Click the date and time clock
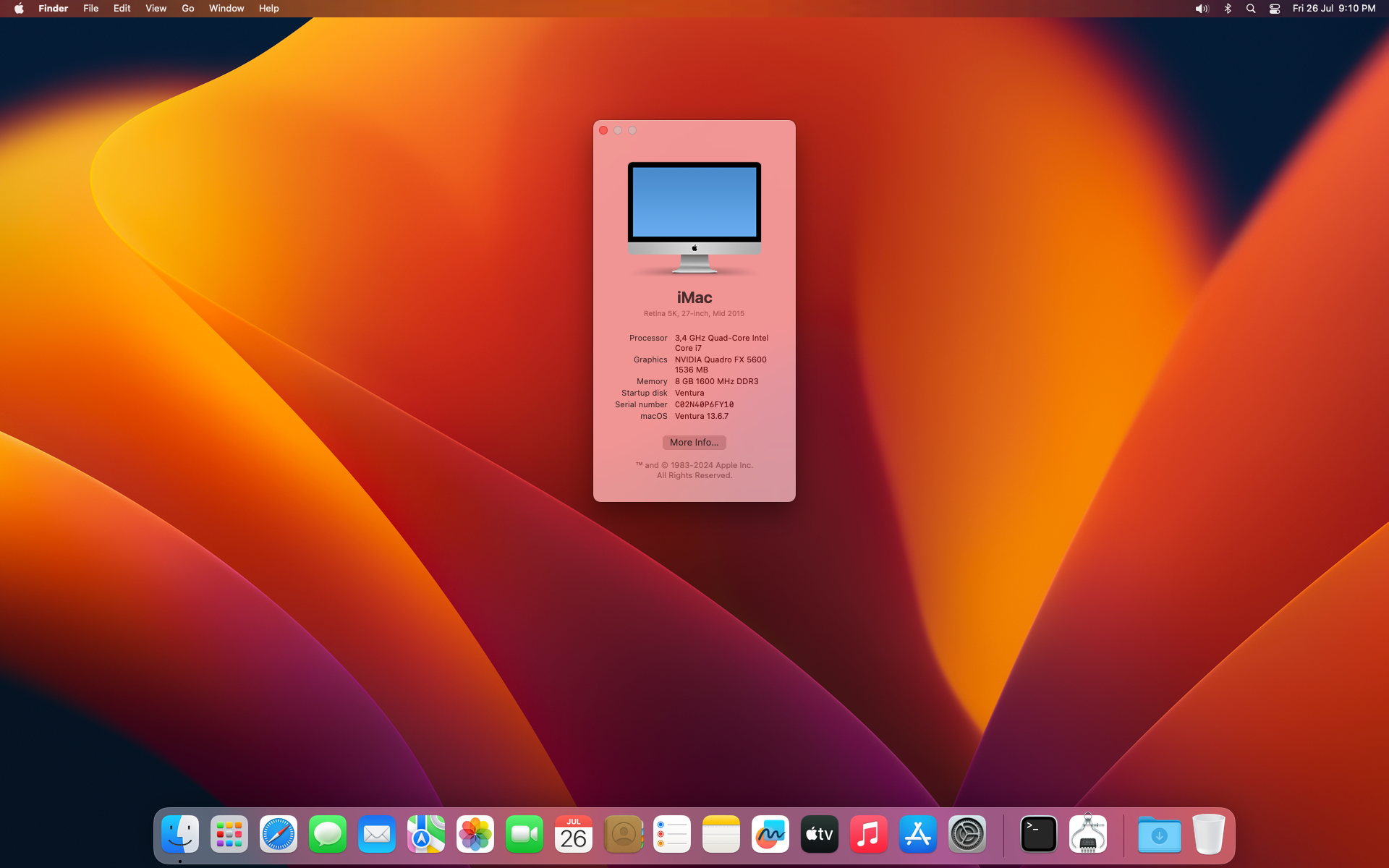This screenshot has width=1389, height=868. pos(1333,9)
